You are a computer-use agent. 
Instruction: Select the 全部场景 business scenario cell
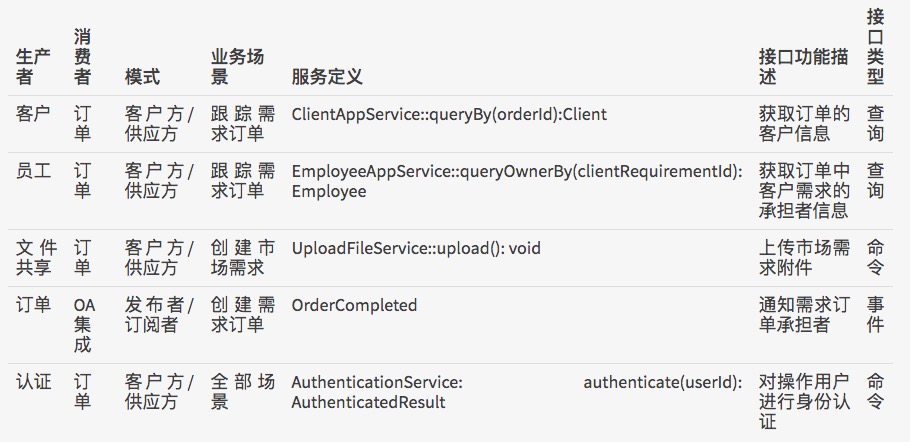click(242, 392)
